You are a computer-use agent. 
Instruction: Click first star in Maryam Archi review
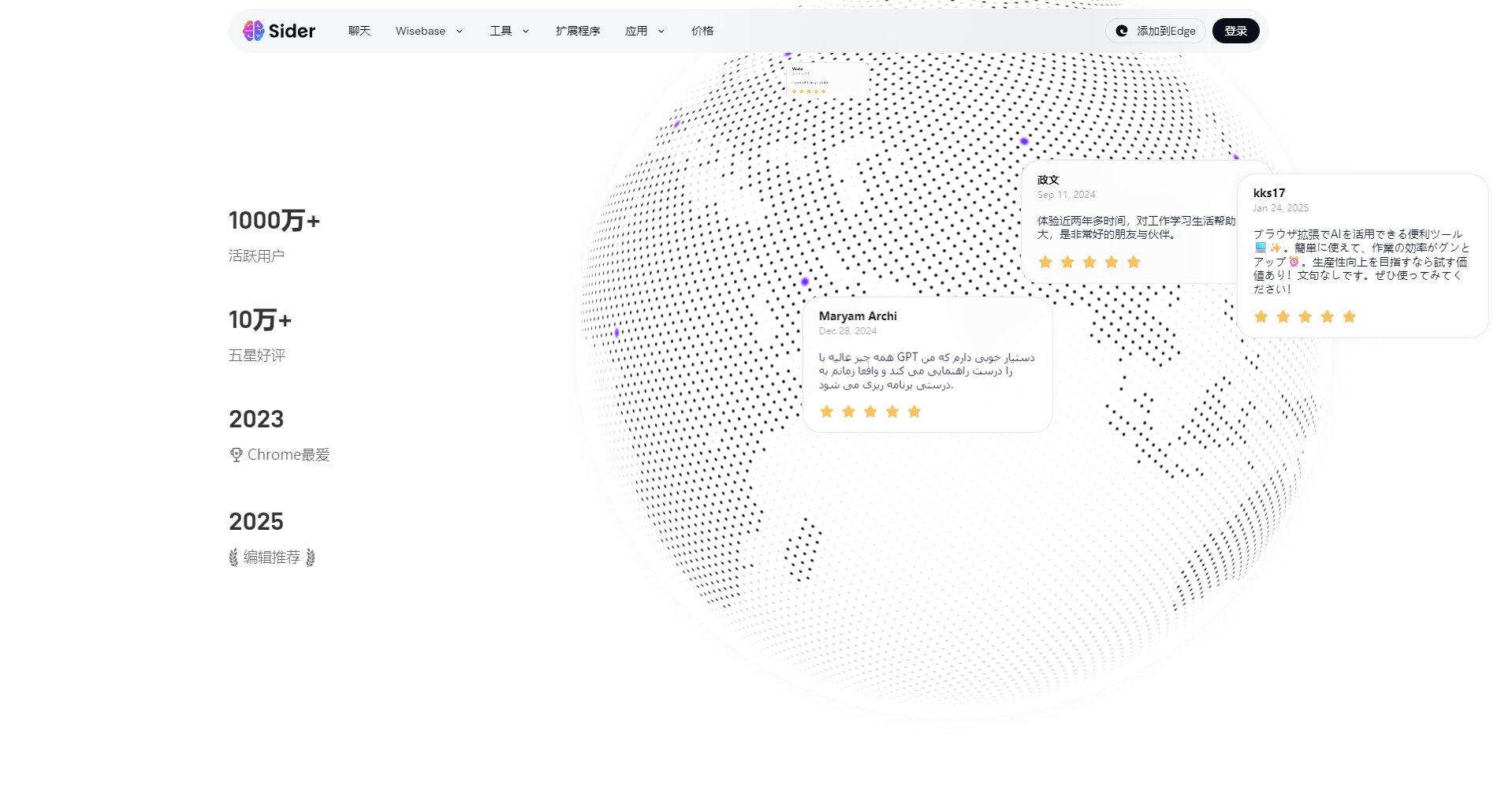pos(826,412)
